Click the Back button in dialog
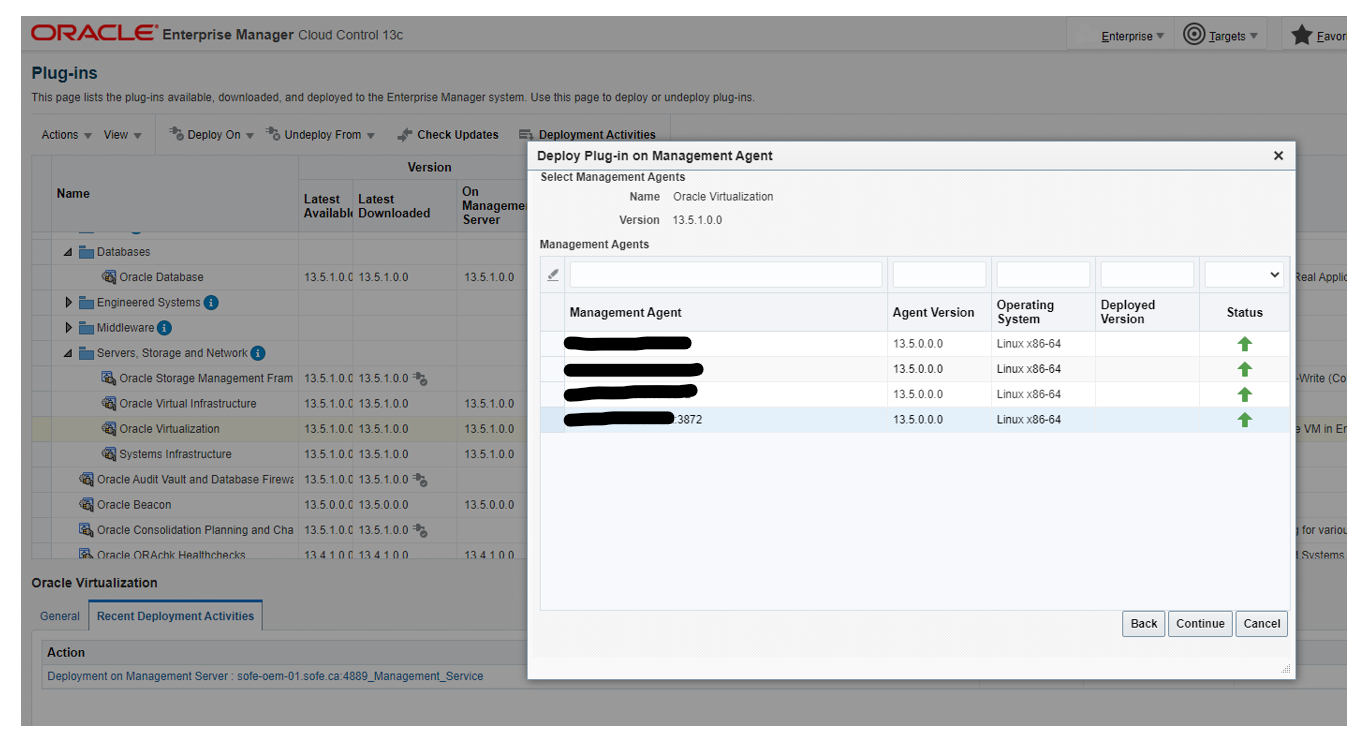The image size is (1369, 738). tap(1143, 624)
